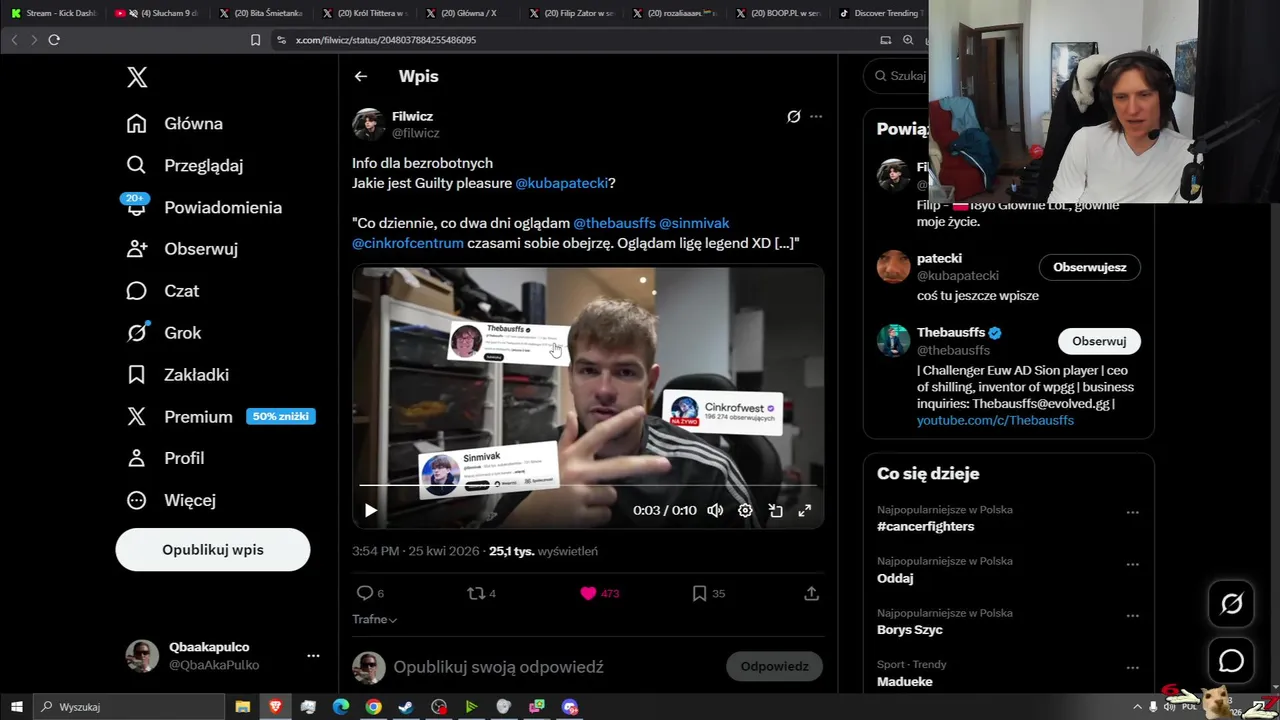
Task: Open the X logo home icon
Action: (x=137, y=77)
